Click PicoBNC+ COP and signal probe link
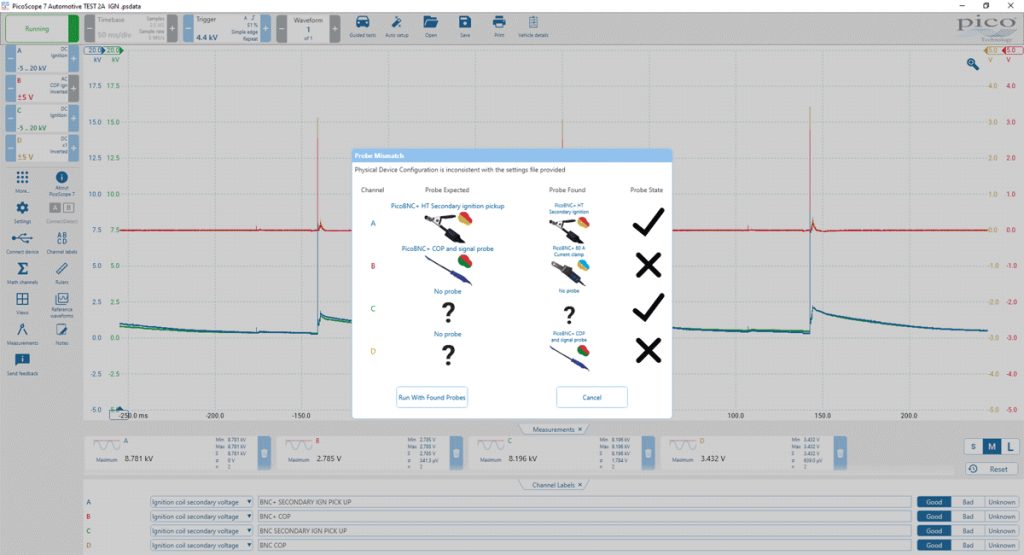Image resolution: width=1024 pixels, height=555 pixels. [447, 249]
